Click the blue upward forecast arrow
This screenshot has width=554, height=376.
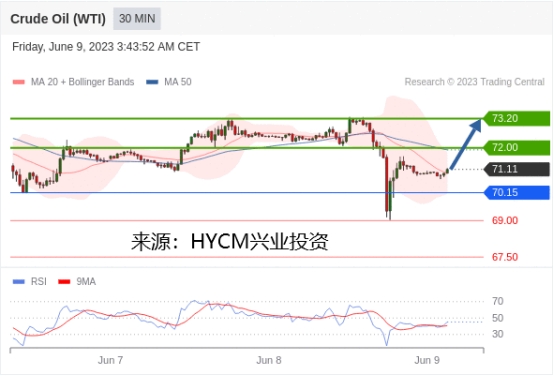pyautogui.click(x=466, y=144)
